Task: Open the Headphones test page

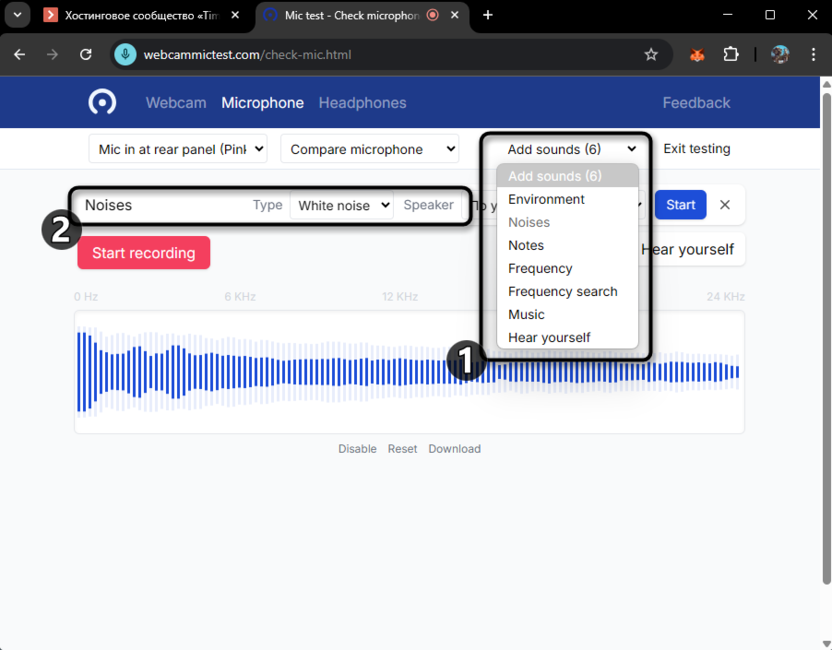Action: 362,103
